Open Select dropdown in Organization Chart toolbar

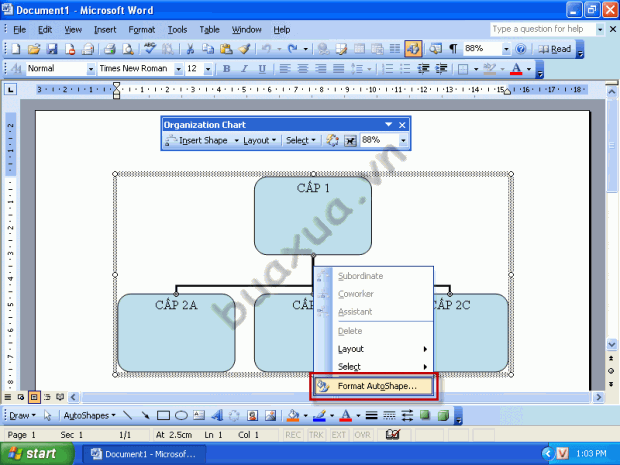tap(301, 140)
